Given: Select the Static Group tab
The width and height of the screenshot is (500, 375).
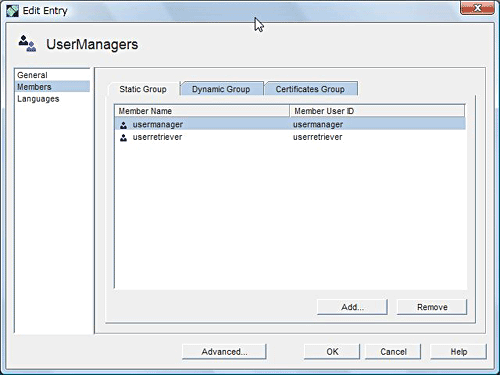Looking at the screenshot, I should tap(143, 89).
